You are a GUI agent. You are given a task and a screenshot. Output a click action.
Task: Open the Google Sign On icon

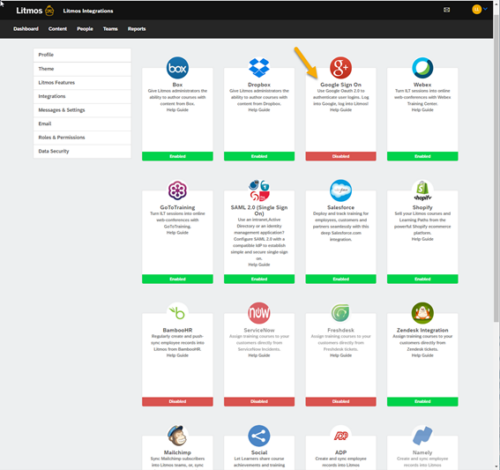341,68
